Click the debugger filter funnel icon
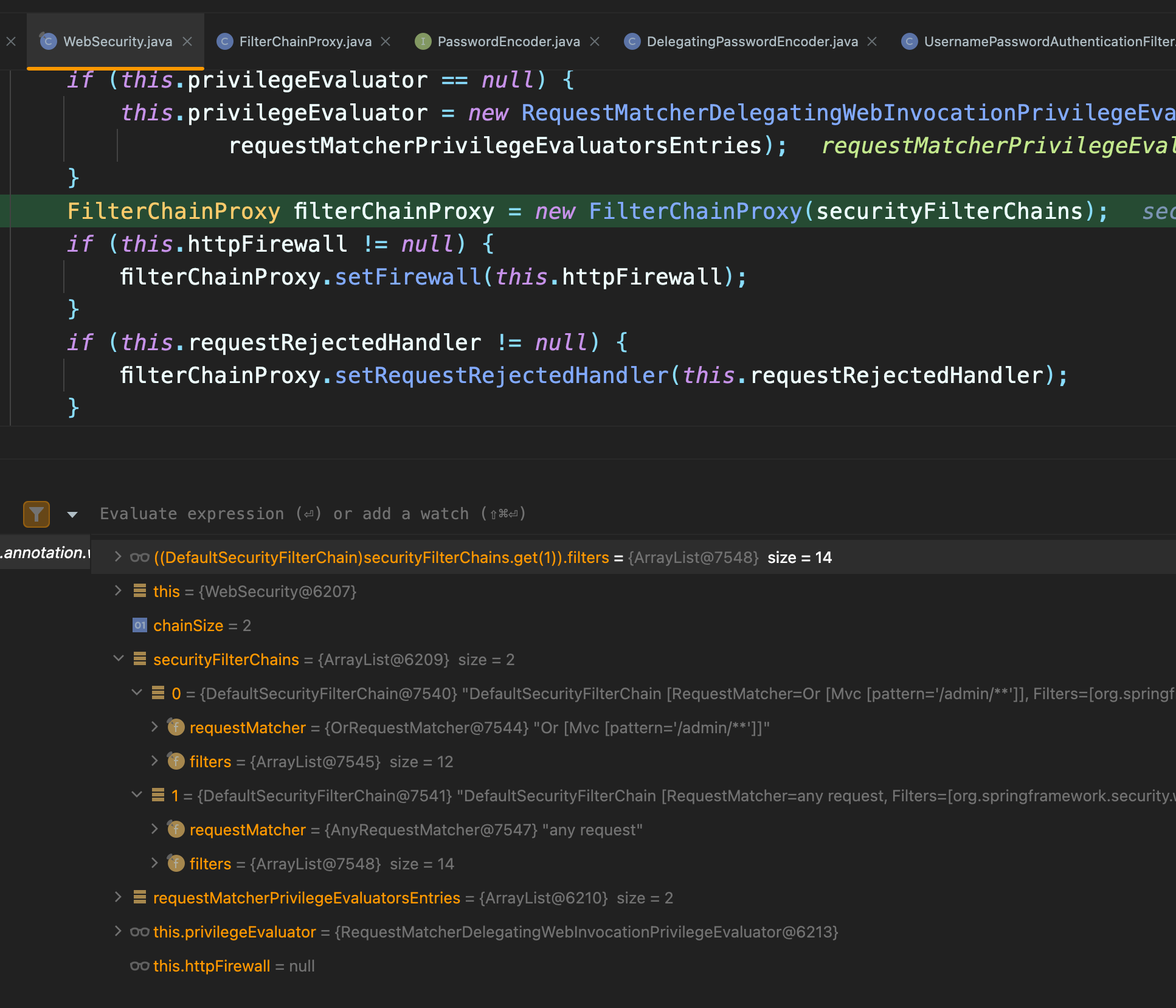This screenshot has height=1008, width=1176. [x=36, y=514]
